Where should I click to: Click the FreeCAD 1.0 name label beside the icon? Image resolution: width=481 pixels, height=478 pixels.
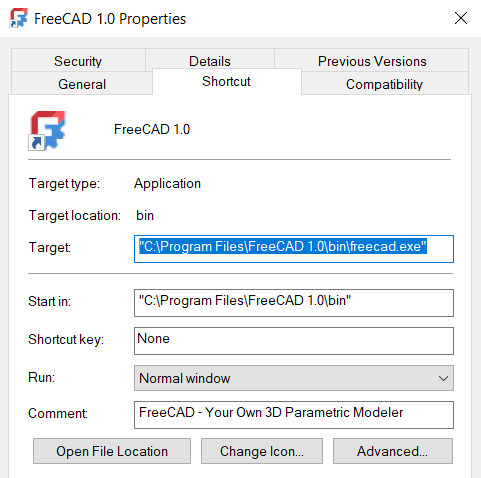click(x=152, y=129)
